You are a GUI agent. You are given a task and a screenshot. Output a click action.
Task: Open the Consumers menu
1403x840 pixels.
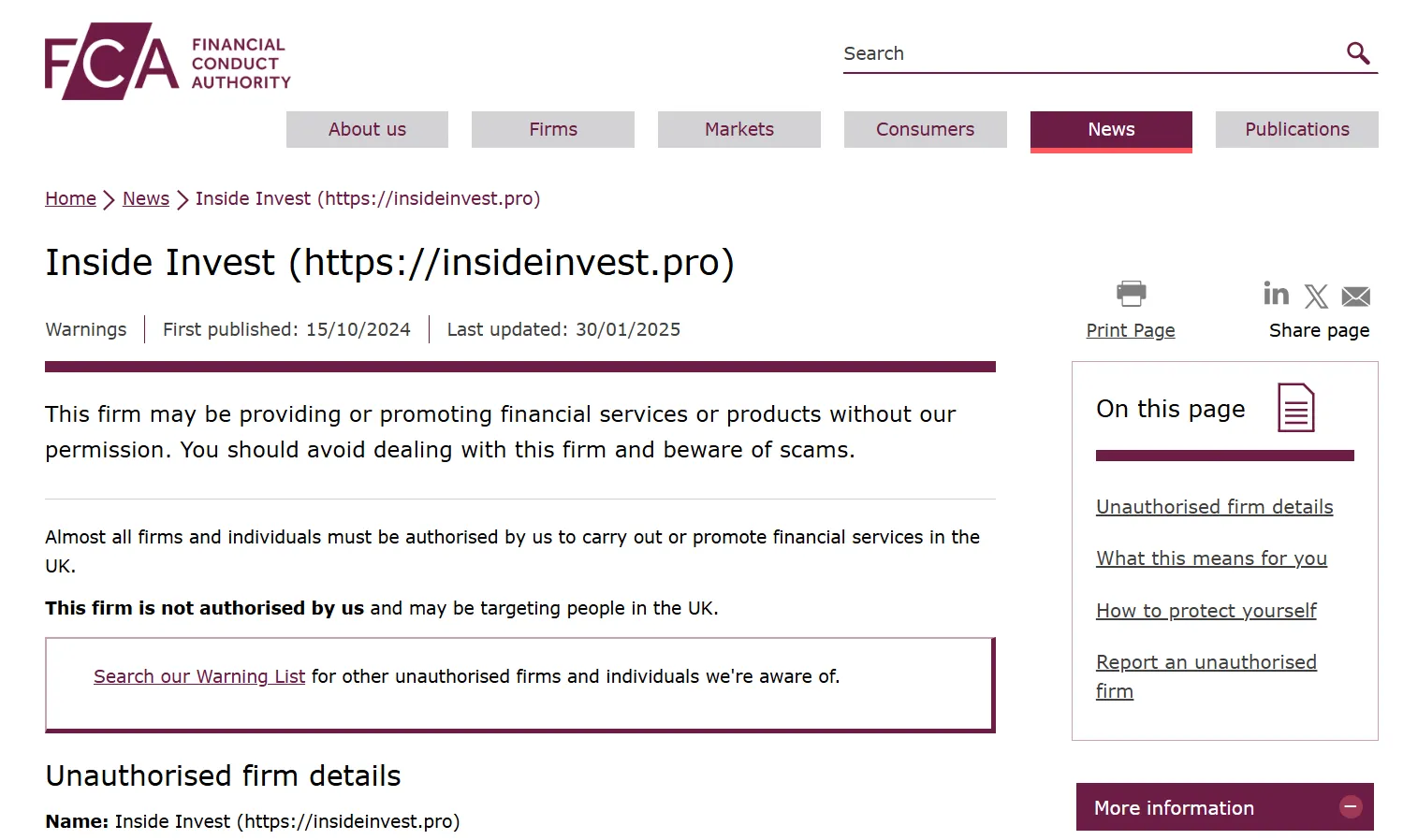(x=925, y=129)
